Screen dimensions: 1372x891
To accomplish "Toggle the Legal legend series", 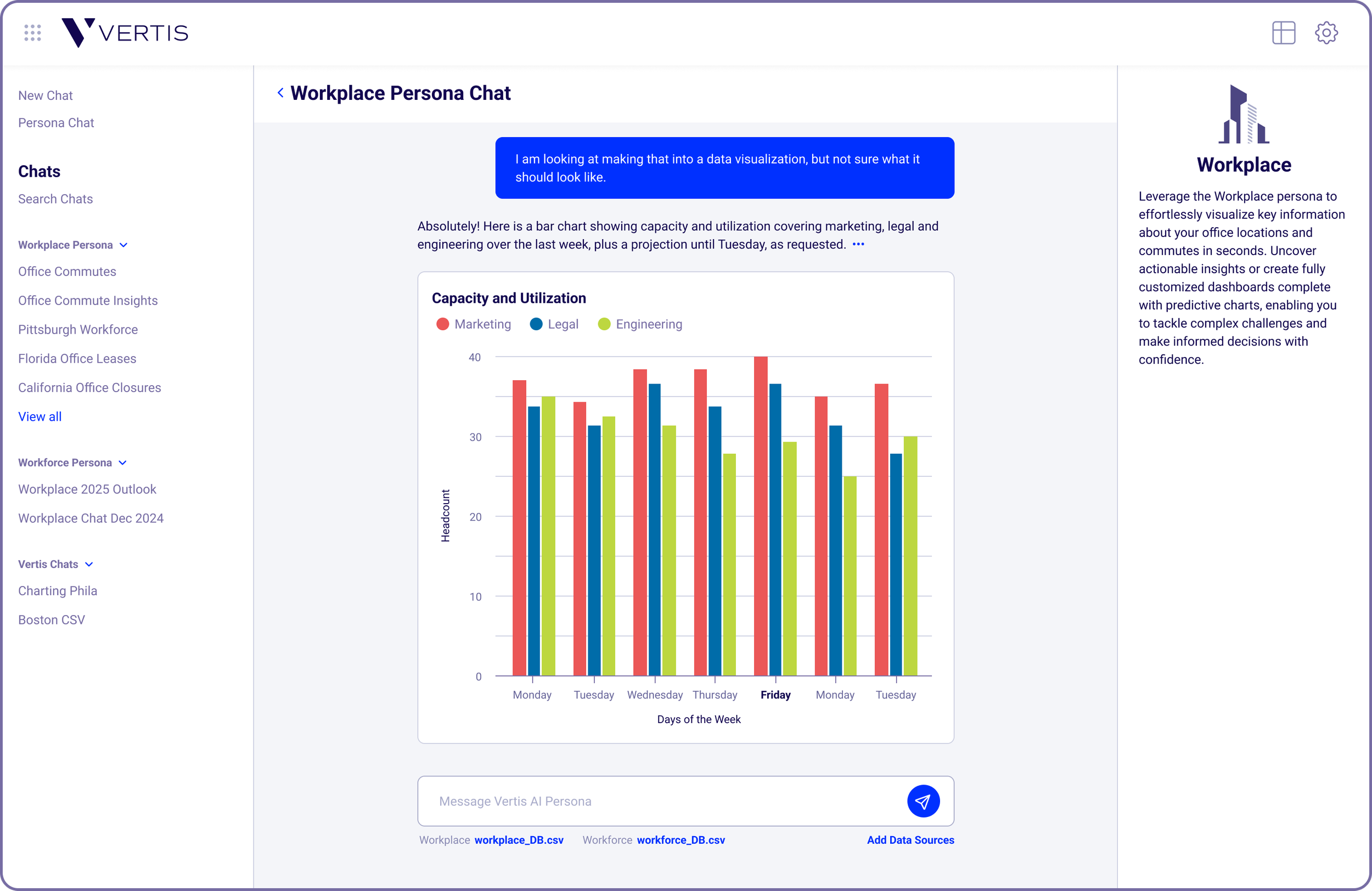I will coord(554,324).
